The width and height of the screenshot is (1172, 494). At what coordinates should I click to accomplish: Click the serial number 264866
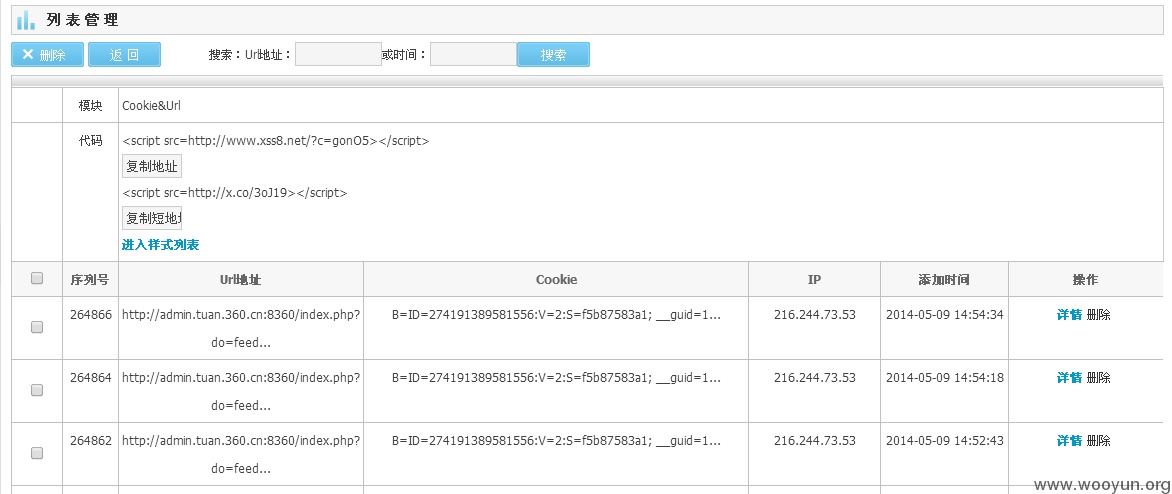click(x=90, y=315)
